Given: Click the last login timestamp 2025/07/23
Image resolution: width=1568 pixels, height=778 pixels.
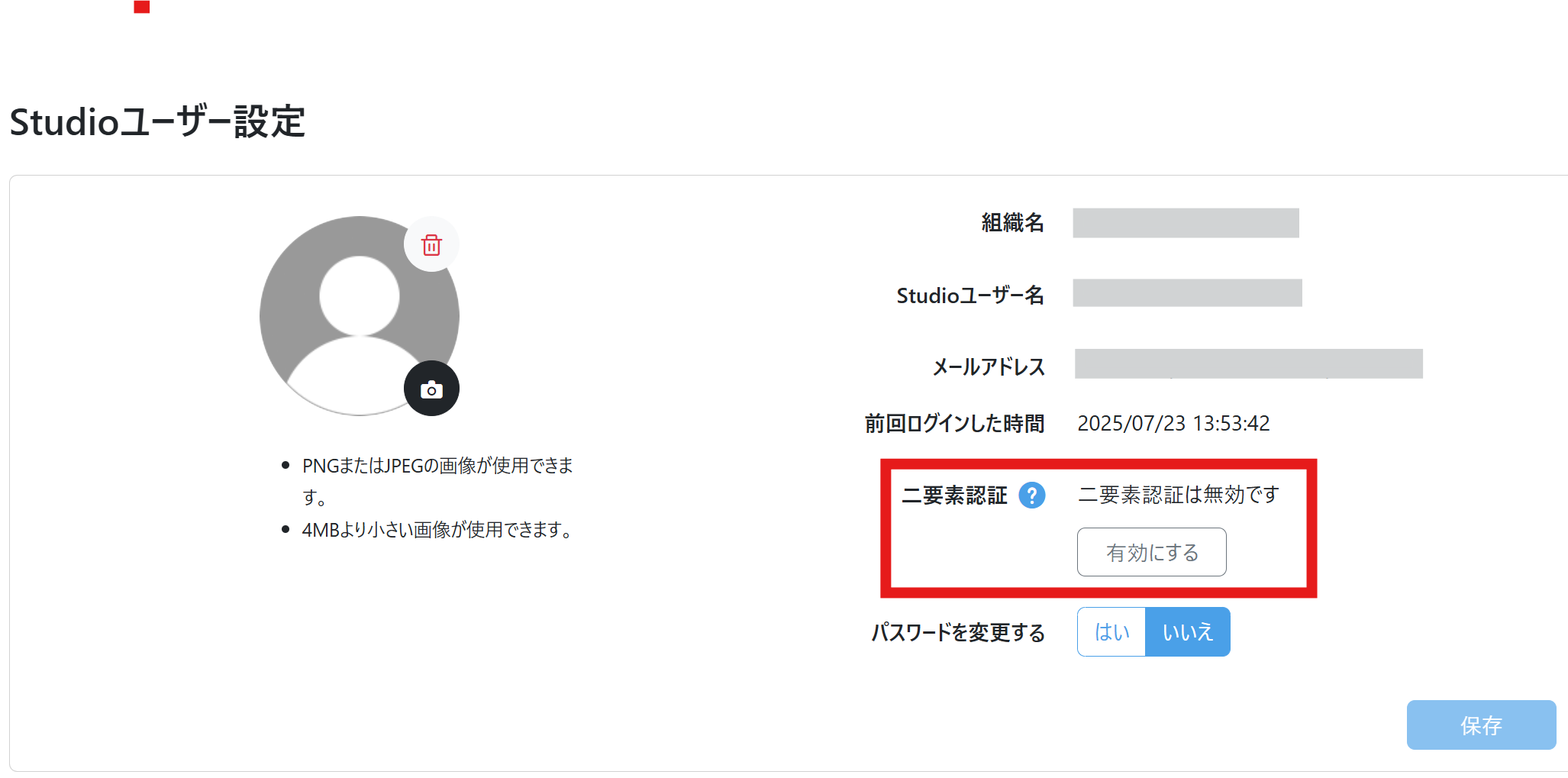Looking at the screenshot, I should pyautogui.click(x=1173, y=424).
